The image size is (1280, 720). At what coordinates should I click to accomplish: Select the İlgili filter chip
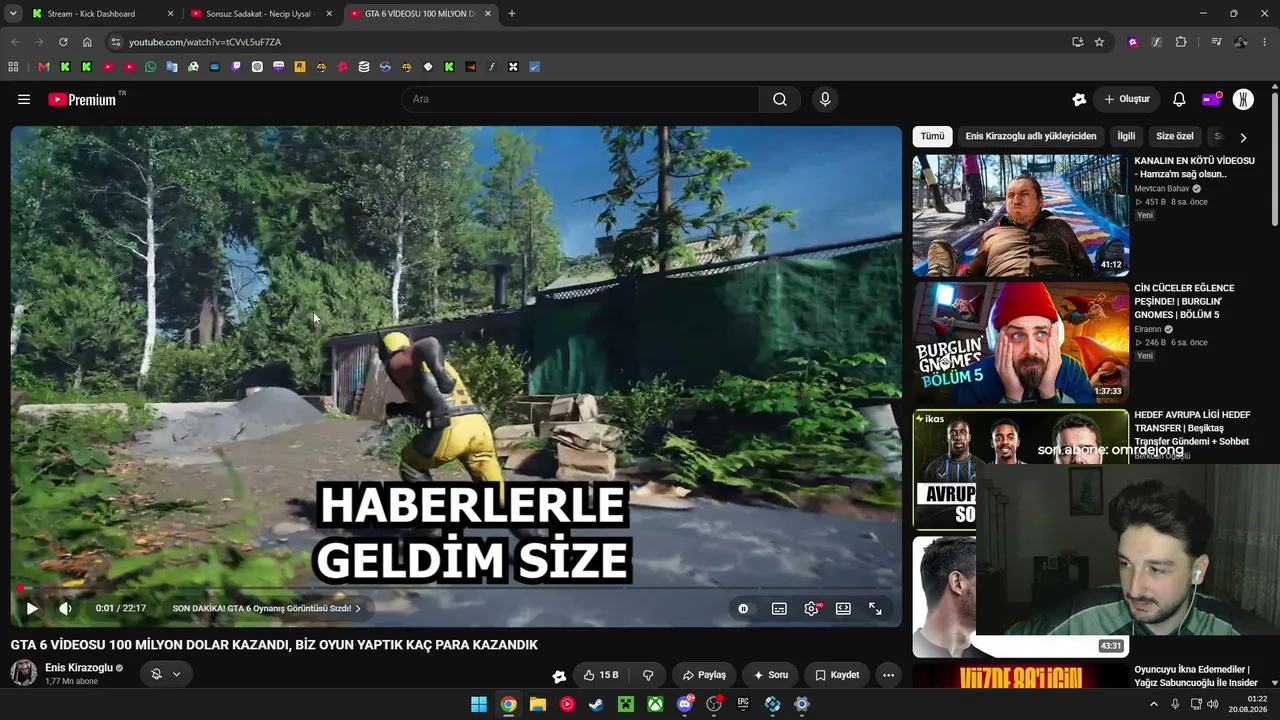click(1126, 136)
